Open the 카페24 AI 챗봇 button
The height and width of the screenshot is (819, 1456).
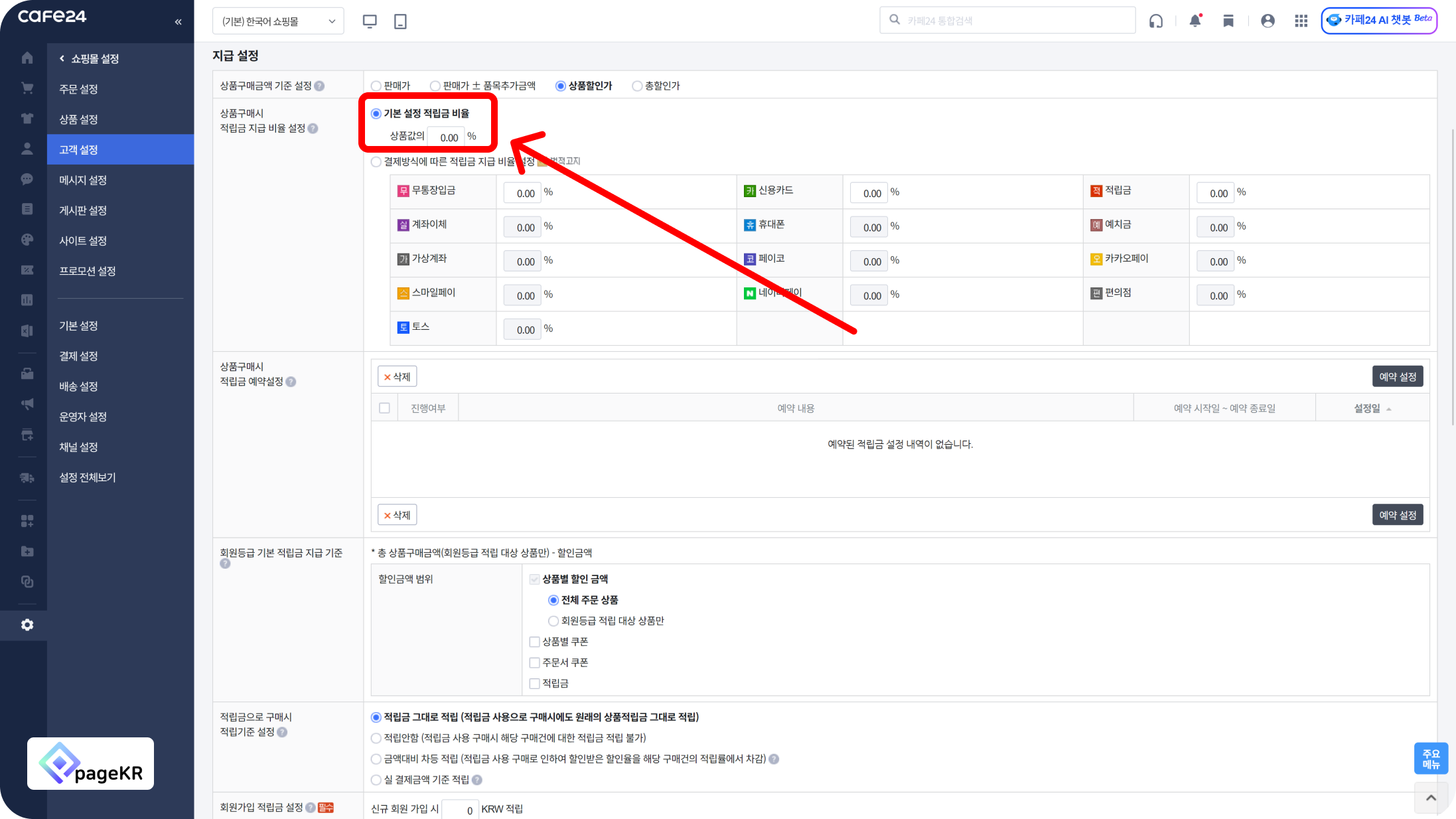point(1379,20)
